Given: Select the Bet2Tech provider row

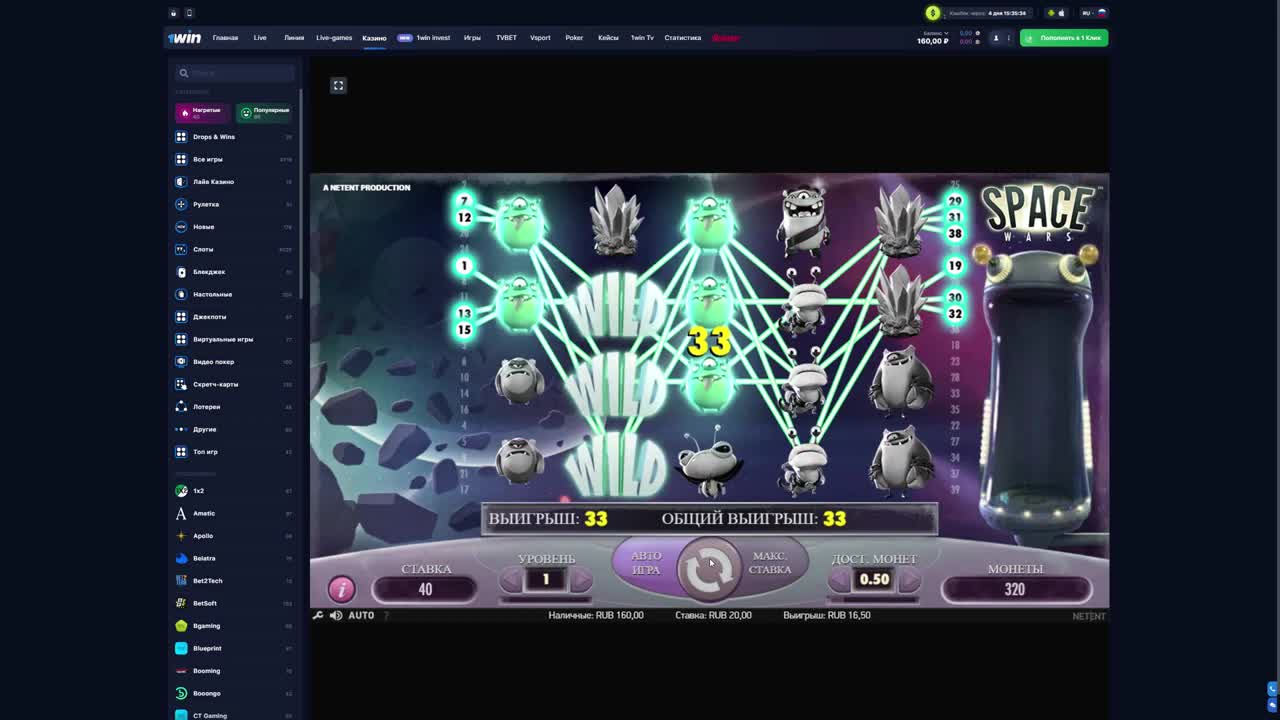Looking at the screenshot, I should pyautogui.click(x=235, y=581).
